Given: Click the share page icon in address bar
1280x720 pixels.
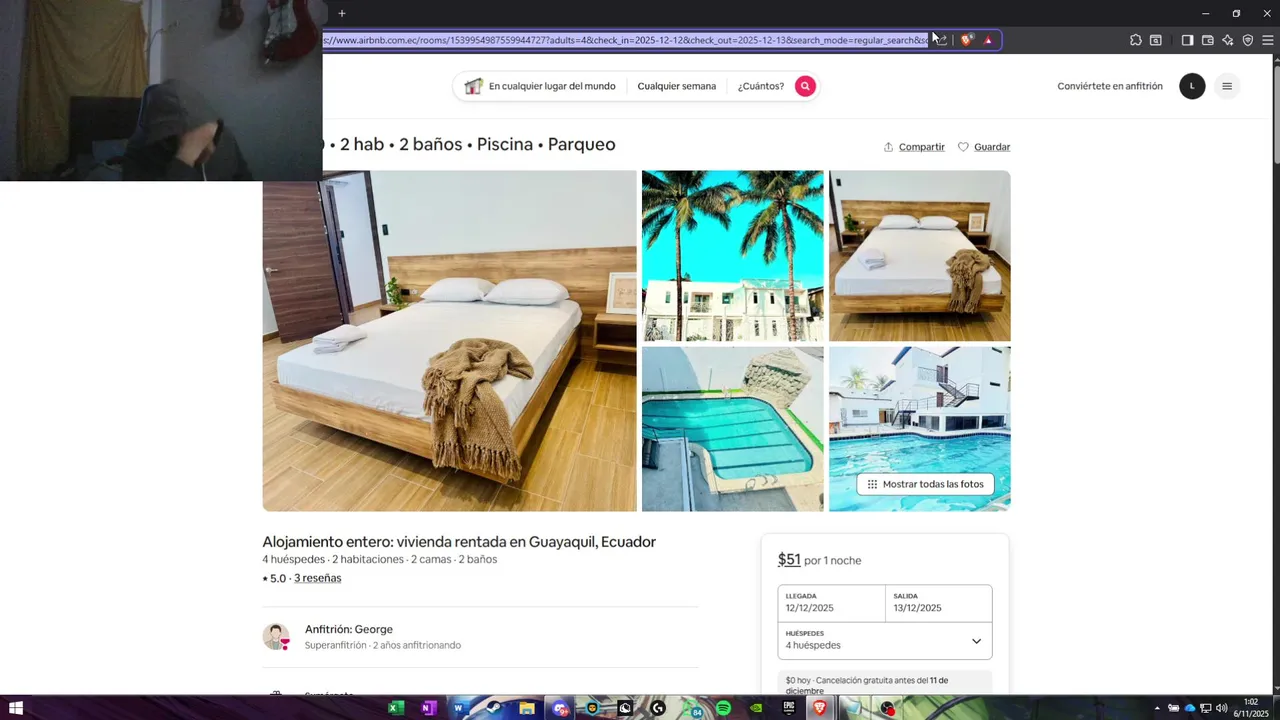Looking at the screenshot, I should 941,40.
